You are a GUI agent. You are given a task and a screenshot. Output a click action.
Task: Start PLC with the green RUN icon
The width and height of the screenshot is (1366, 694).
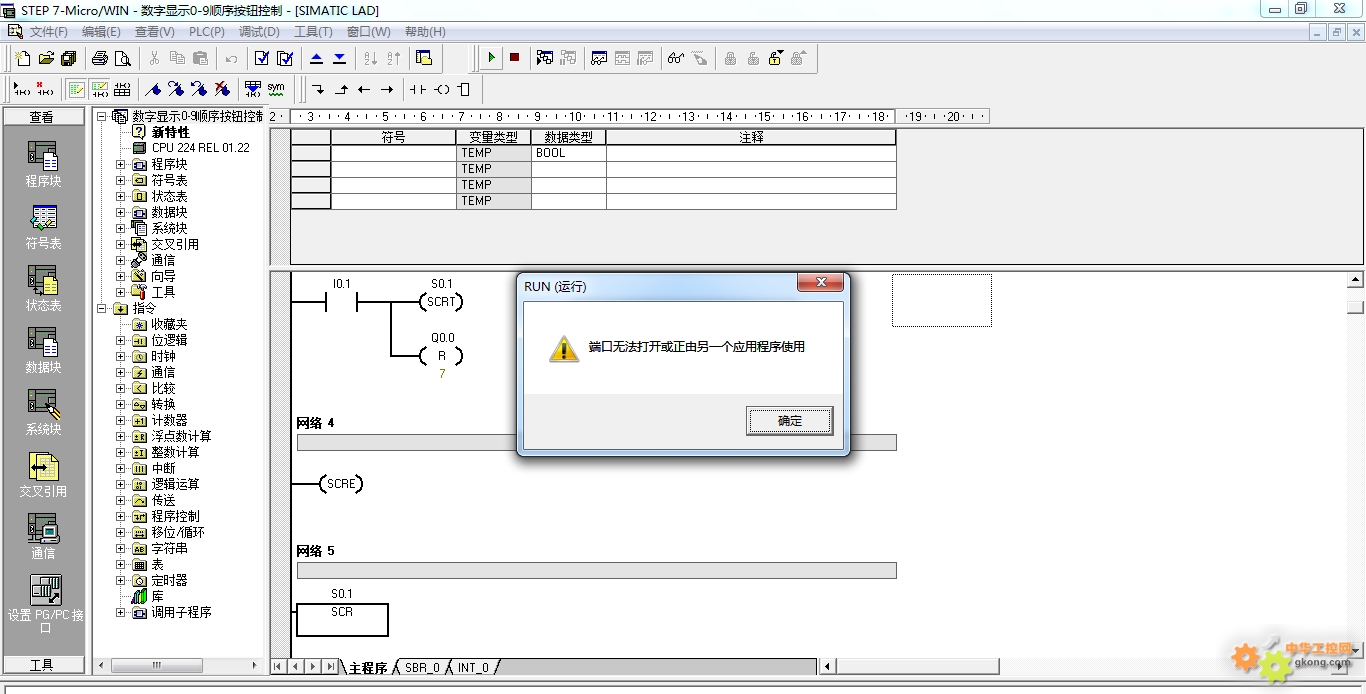pos(491,58)
